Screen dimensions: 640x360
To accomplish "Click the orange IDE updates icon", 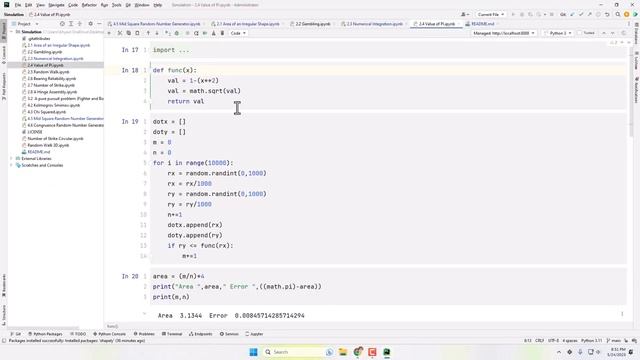I will click(627, 14).
